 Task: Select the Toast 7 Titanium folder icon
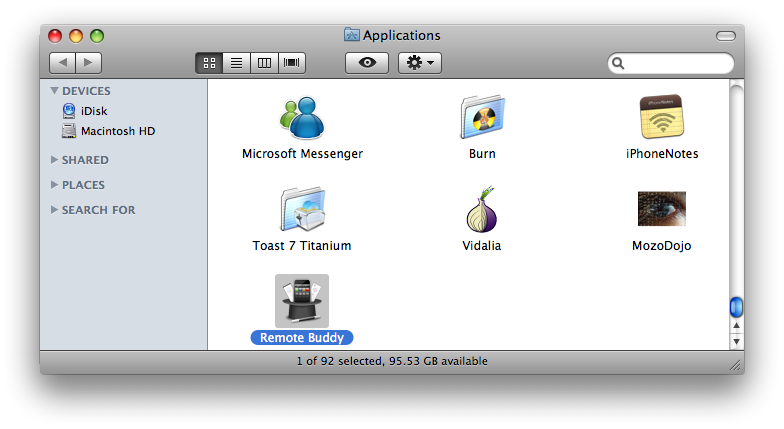tap(302, 210)
